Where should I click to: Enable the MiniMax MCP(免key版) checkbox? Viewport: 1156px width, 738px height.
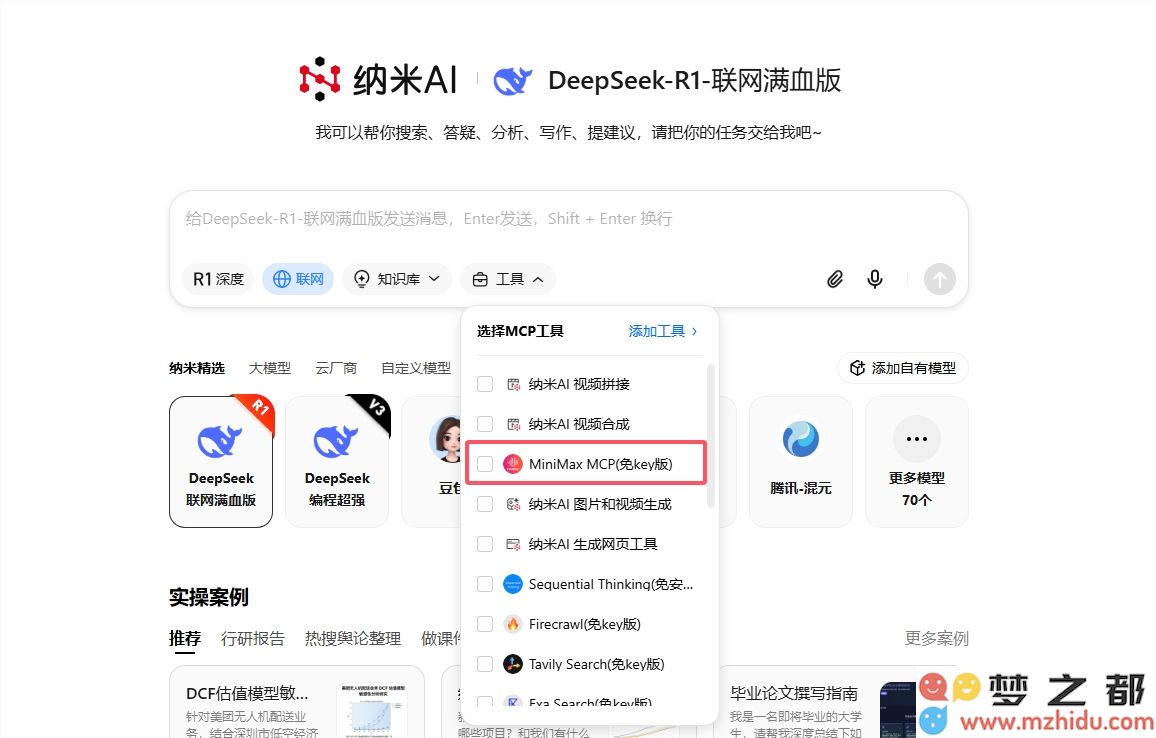click(485, 464)
